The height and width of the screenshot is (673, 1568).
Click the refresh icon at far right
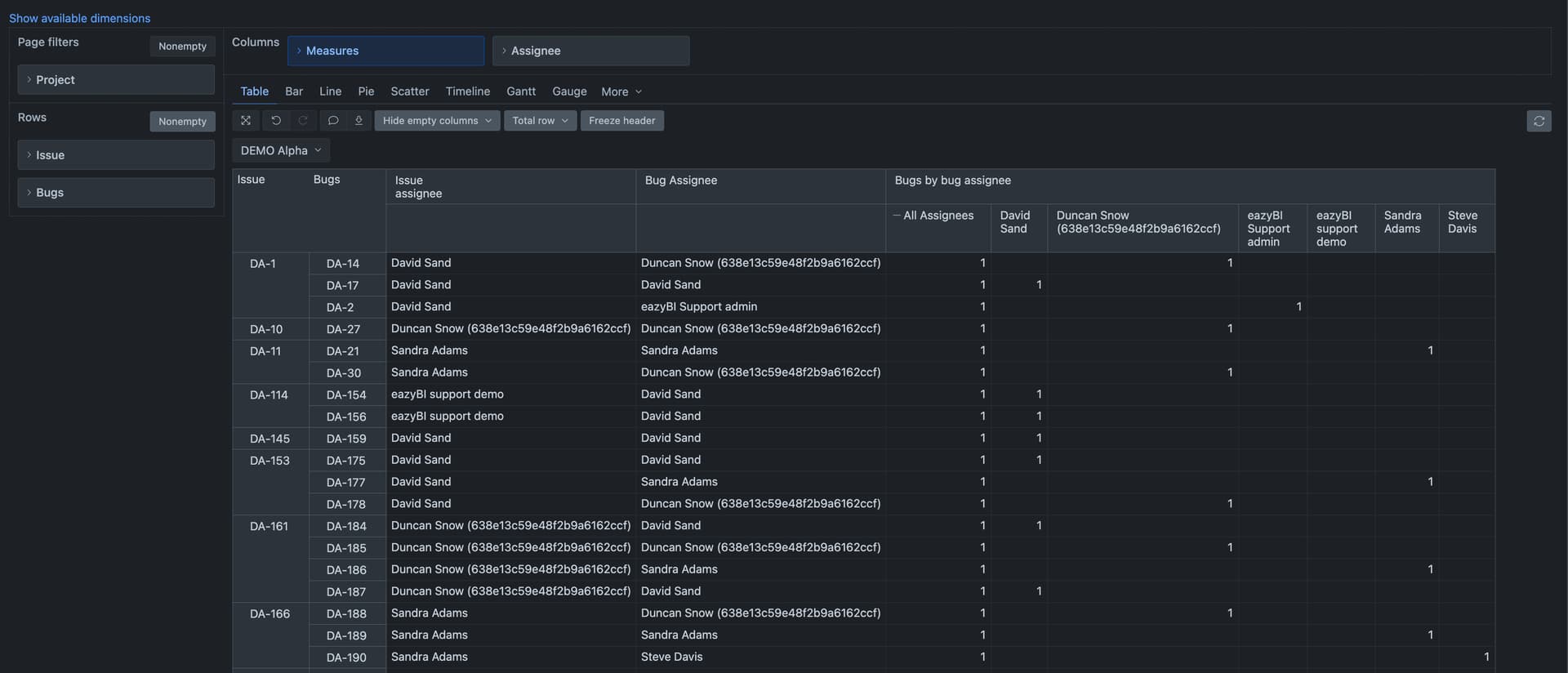pos(1539,121)
